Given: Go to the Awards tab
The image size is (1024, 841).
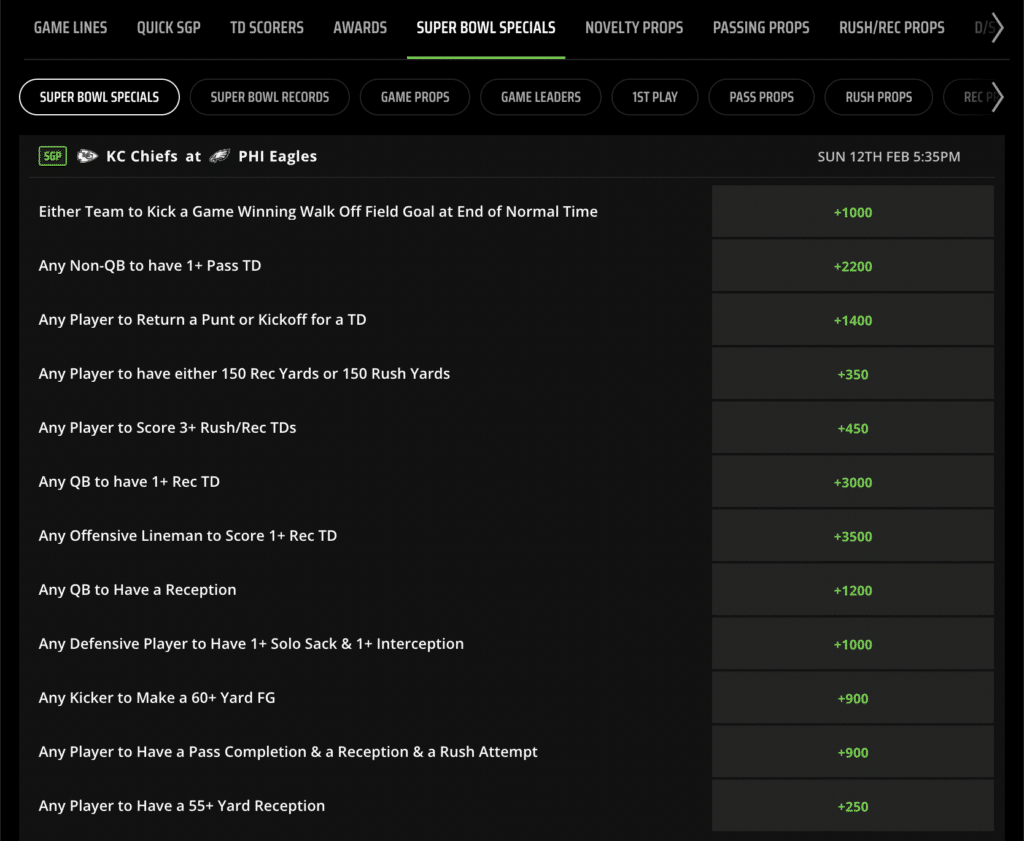Looking at the screenshot, I should 360,27.
